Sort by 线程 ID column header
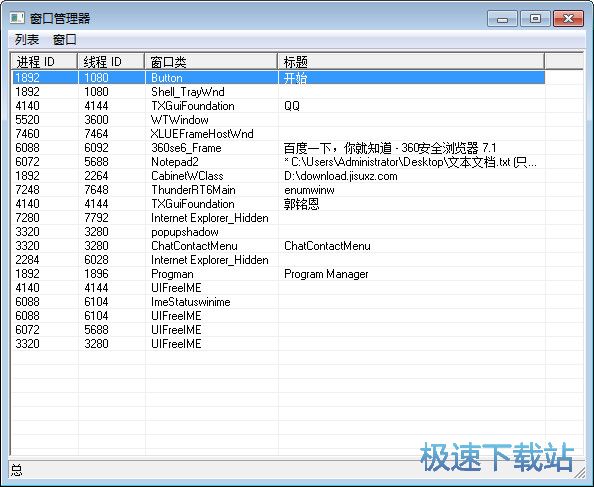 click(111, 61)
